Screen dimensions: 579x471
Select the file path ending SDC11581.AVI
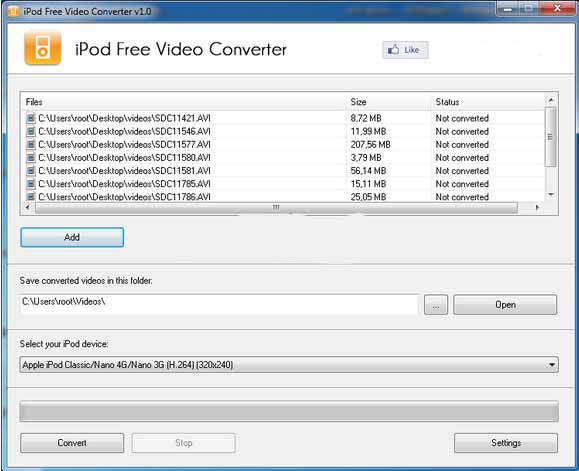click(x=124, y=171)
